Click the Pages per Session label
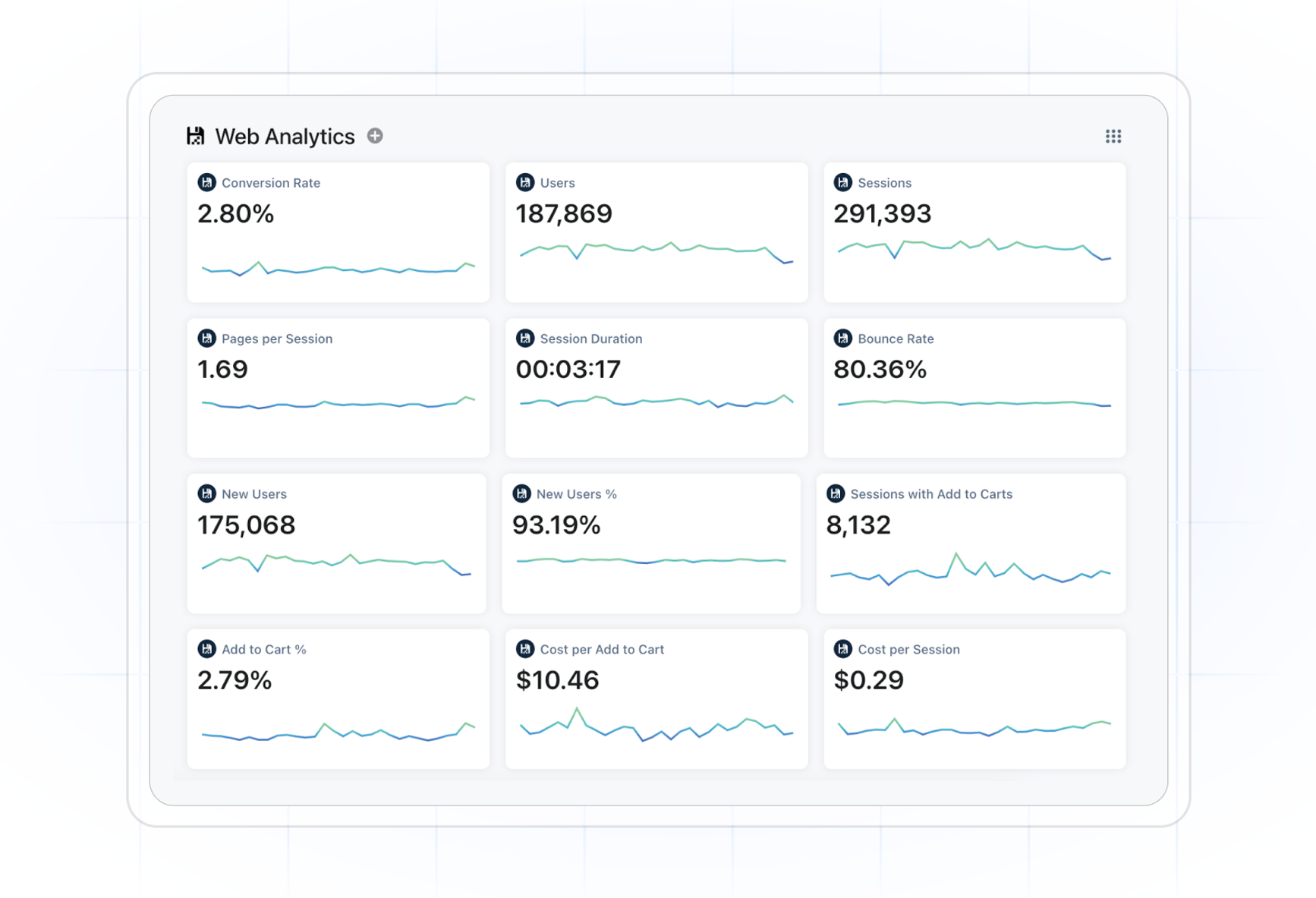The height and width of the screenshot is (898, 1316). point(277,339)
